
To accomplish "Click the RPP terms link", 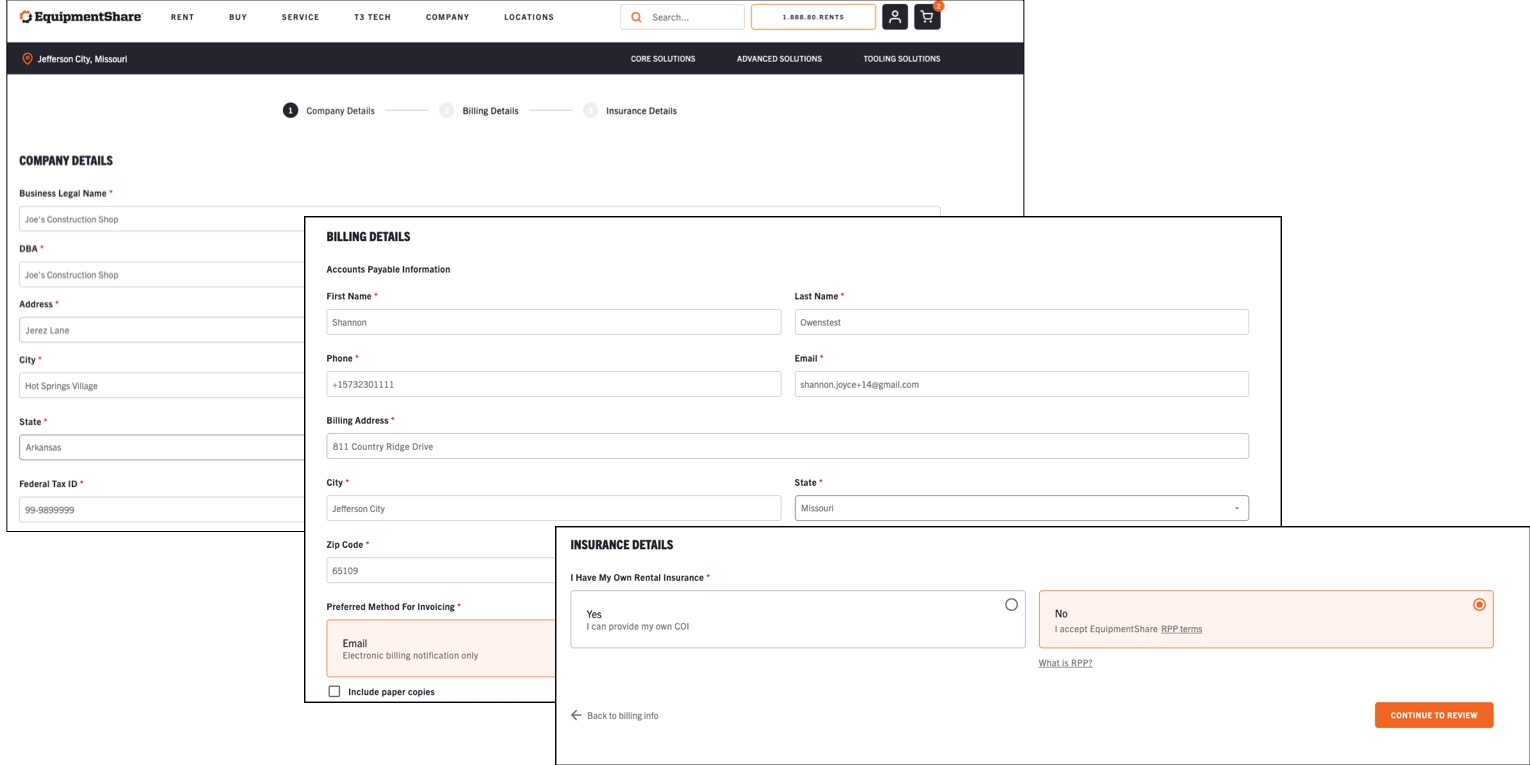I will click(x=1181, y=627).
